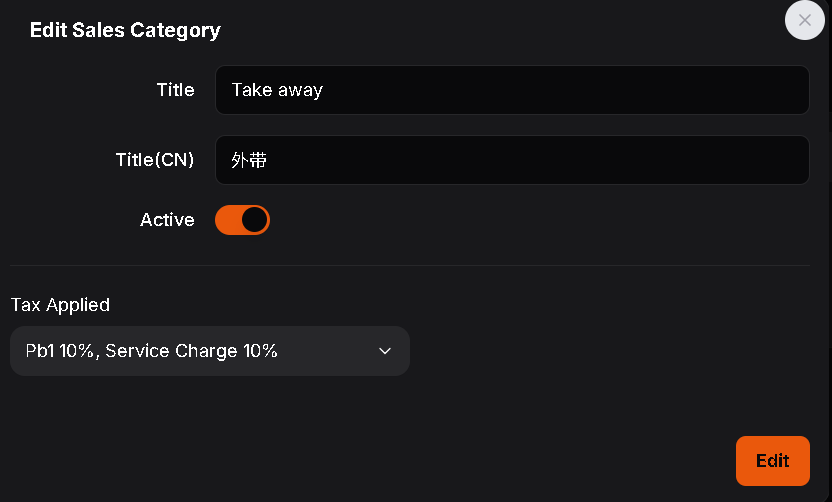The width and height of the screenshot is (832, 502).
Task: Click the Take away text
Action: click(x=277, y=90)
